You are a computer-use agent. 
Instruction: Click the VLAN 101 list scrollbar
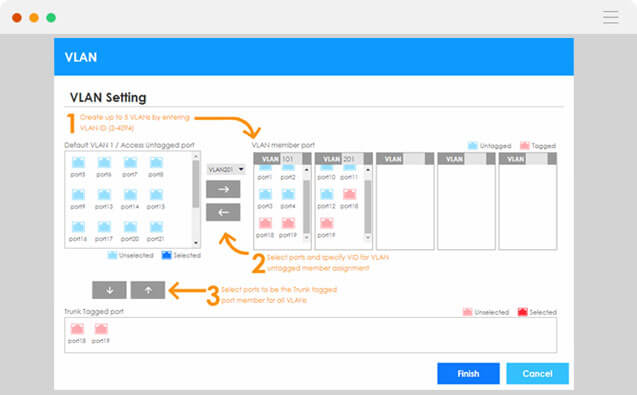point(307,207)
